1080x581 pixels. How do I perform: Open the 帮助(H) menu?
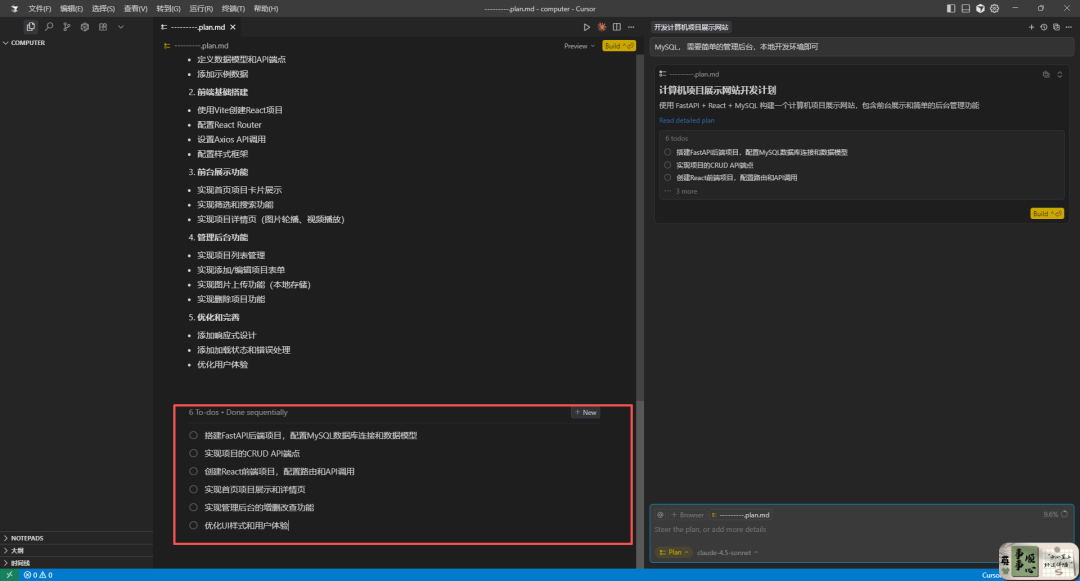266,8
